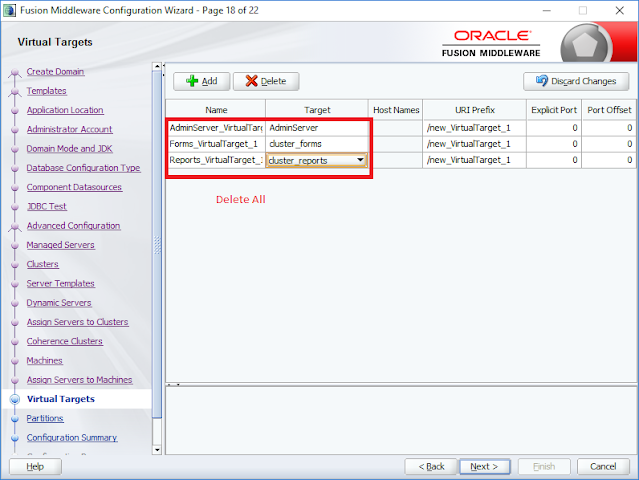The image size is (639, 480).
Task: Open Managed Servers step
Action: [x=61, y=245]
